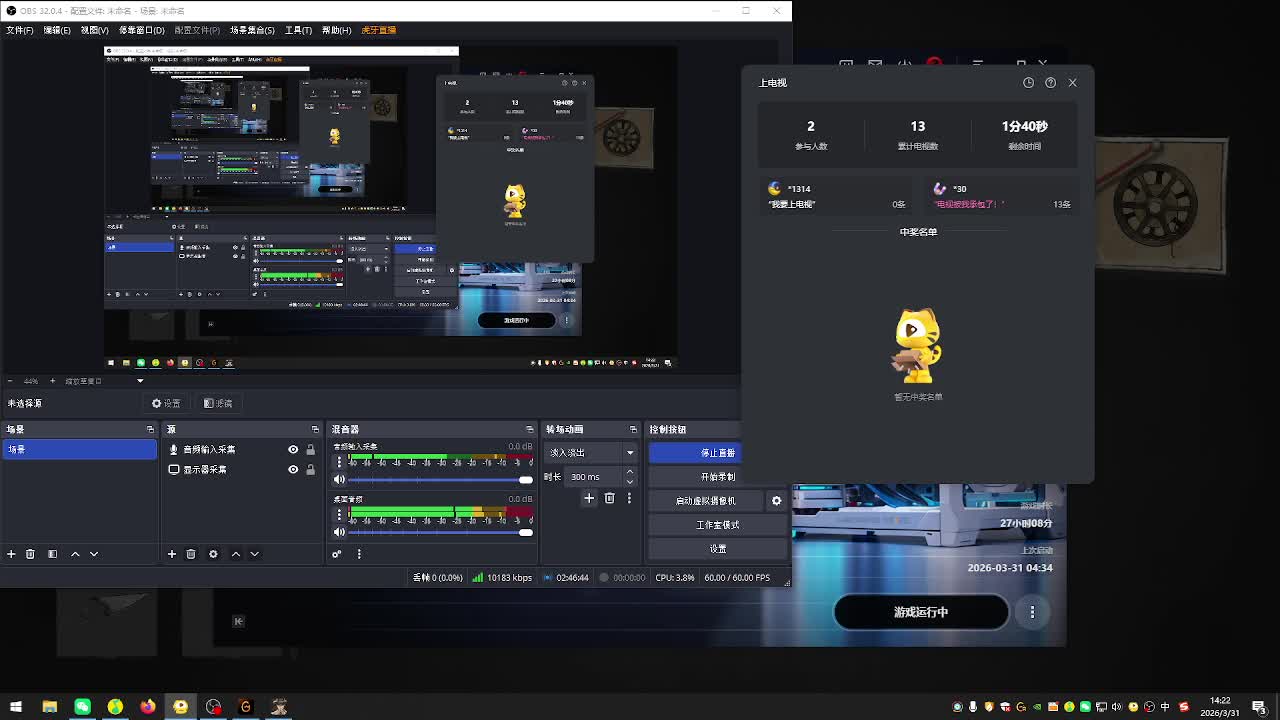Open the 工具(T) menu
The height and width of the screenshot is (720, 1280).
tap(298, 30)
